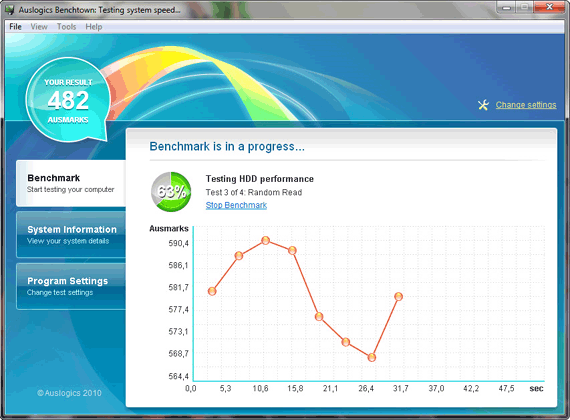This screenshot has width=570, height=420.
Task: Select the Benchmark sidebar tab
Action: pos(71,183)
